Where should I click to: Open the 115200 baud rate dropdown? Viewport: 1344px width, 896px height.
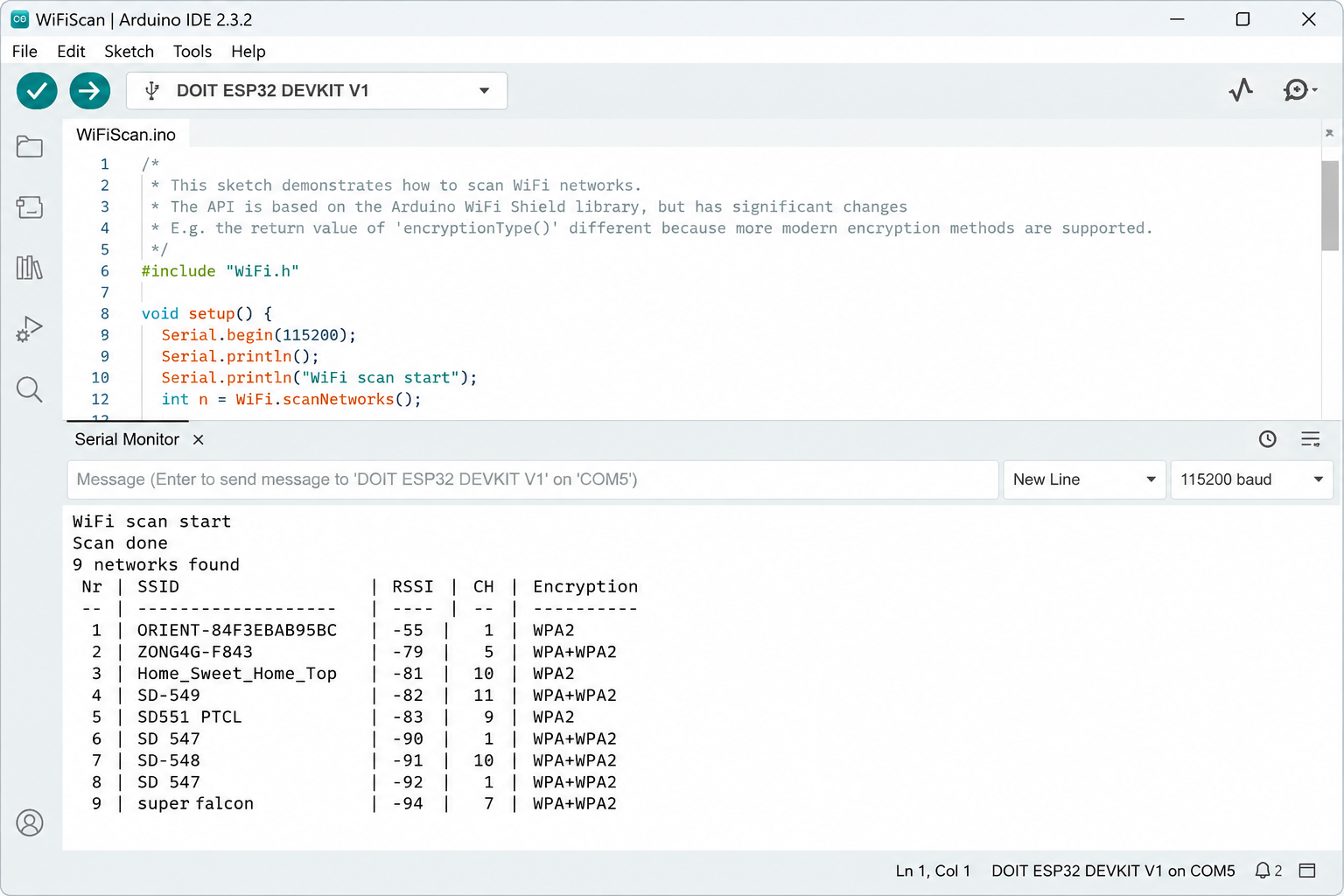tap(1251, 479)
